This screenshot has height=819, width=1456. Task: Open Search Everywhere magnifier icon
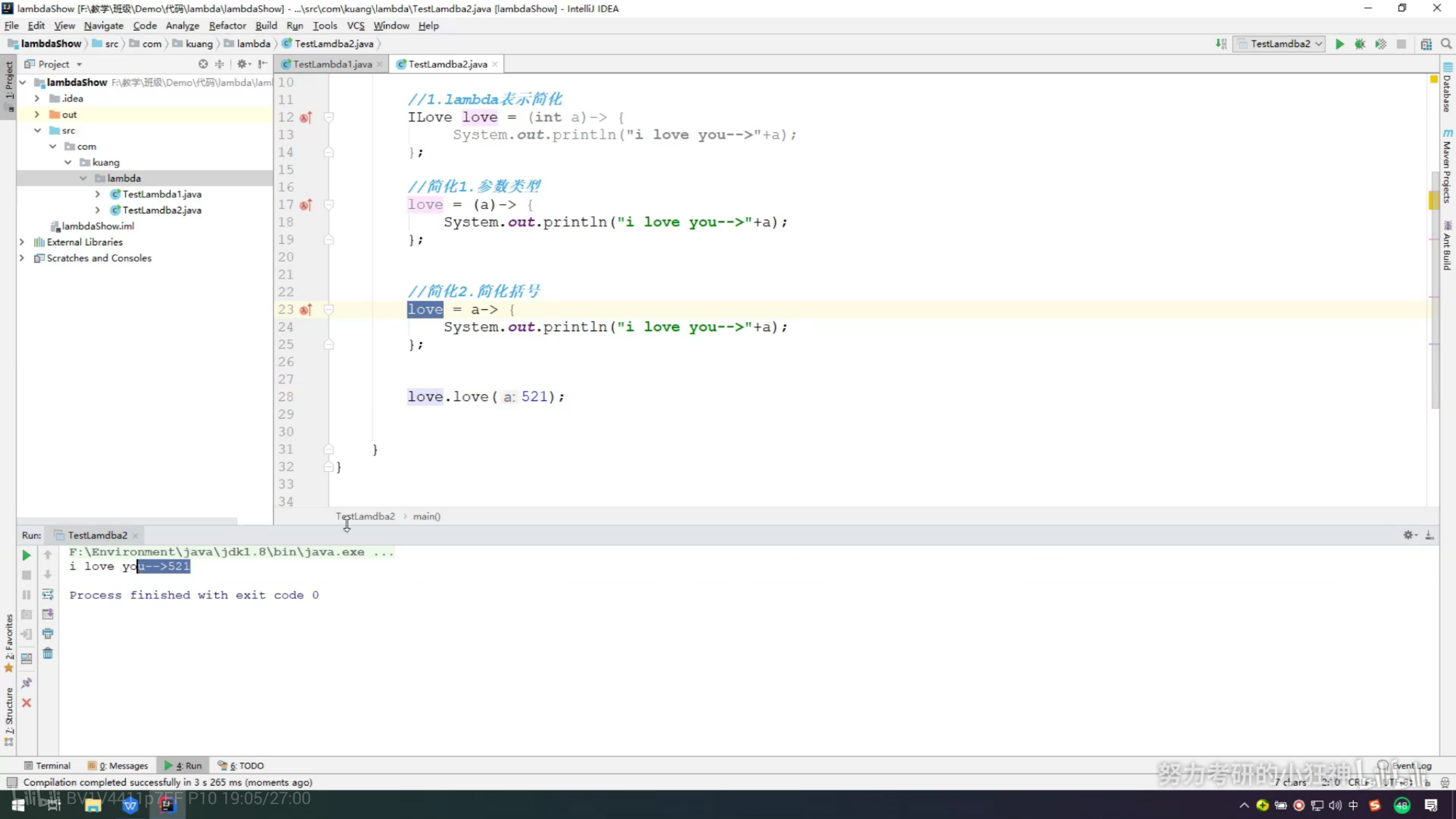[x=1446, y=44]
